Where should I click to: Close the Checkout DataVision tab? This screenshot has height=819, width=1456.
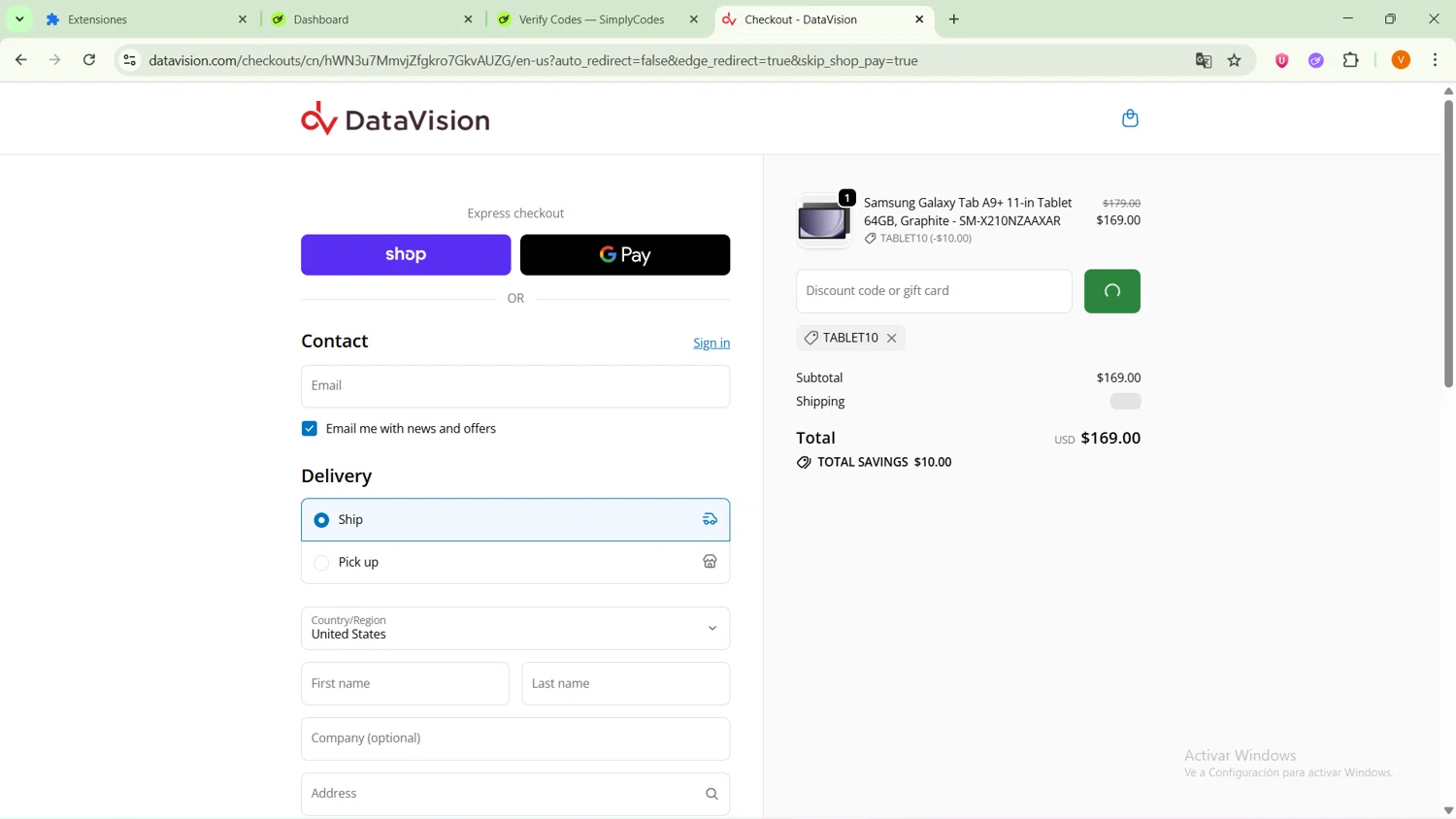click(919, 19)
